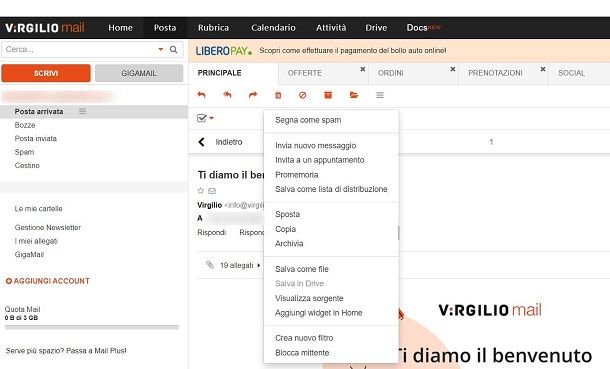610x369 pixels.
Task: Open the search options dropdown arrow
Action: coord(161,49)
